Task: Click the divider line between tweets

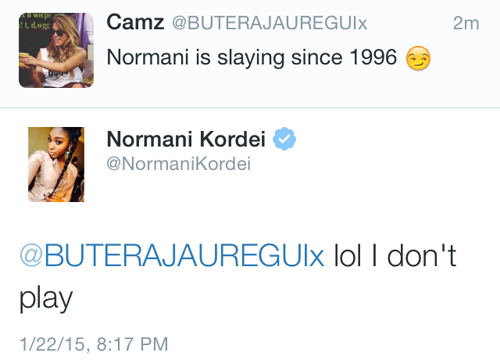Action: [x=250, y=107]
